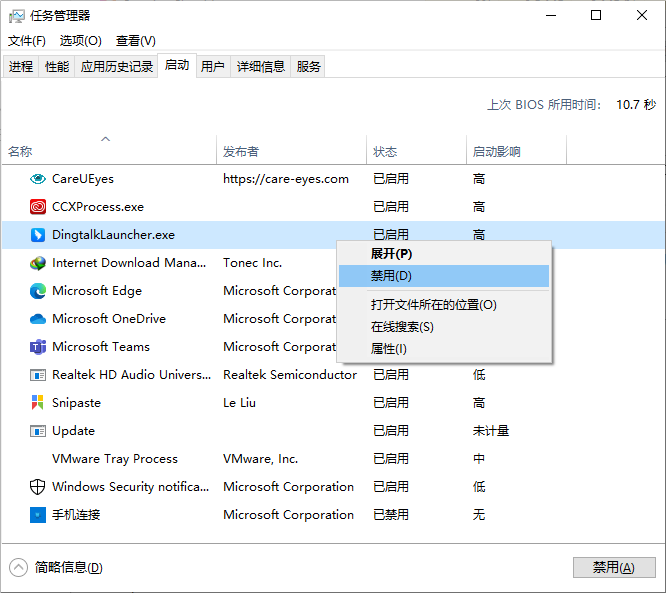Viewport: 666px width, 593px height.
Task: Click the Microsoft OneDrive cloud icon
Action: click(38, 319)
